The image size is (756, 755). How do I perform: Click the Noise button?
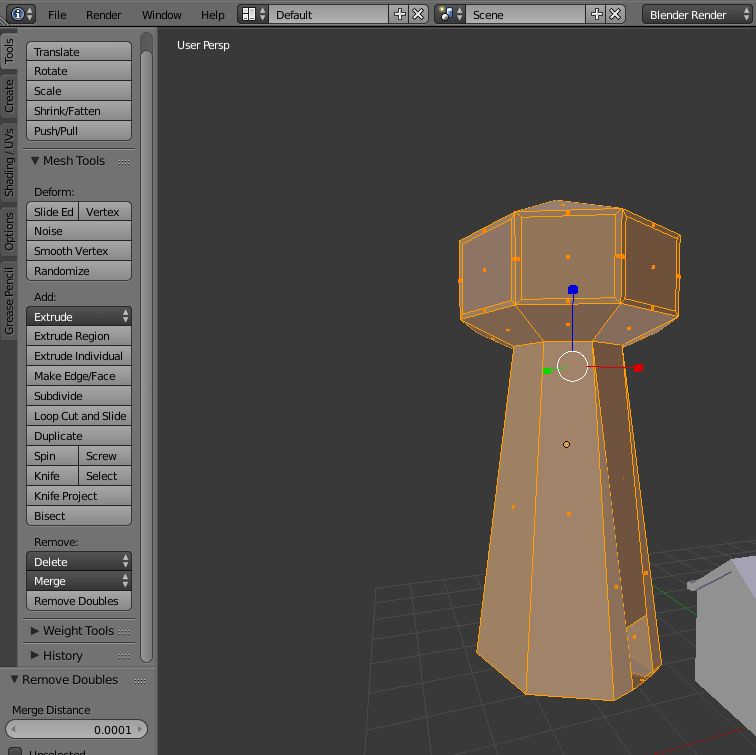pyautogui.click(x=79, y=231)
